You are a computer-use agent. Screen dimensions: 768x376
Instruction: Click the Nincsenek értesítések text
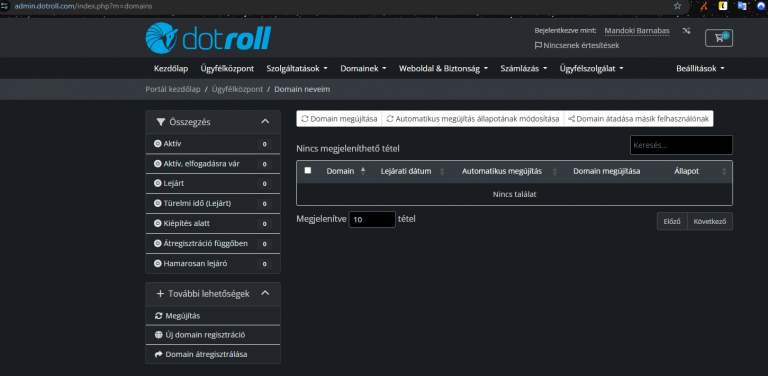tap(581, 46)
